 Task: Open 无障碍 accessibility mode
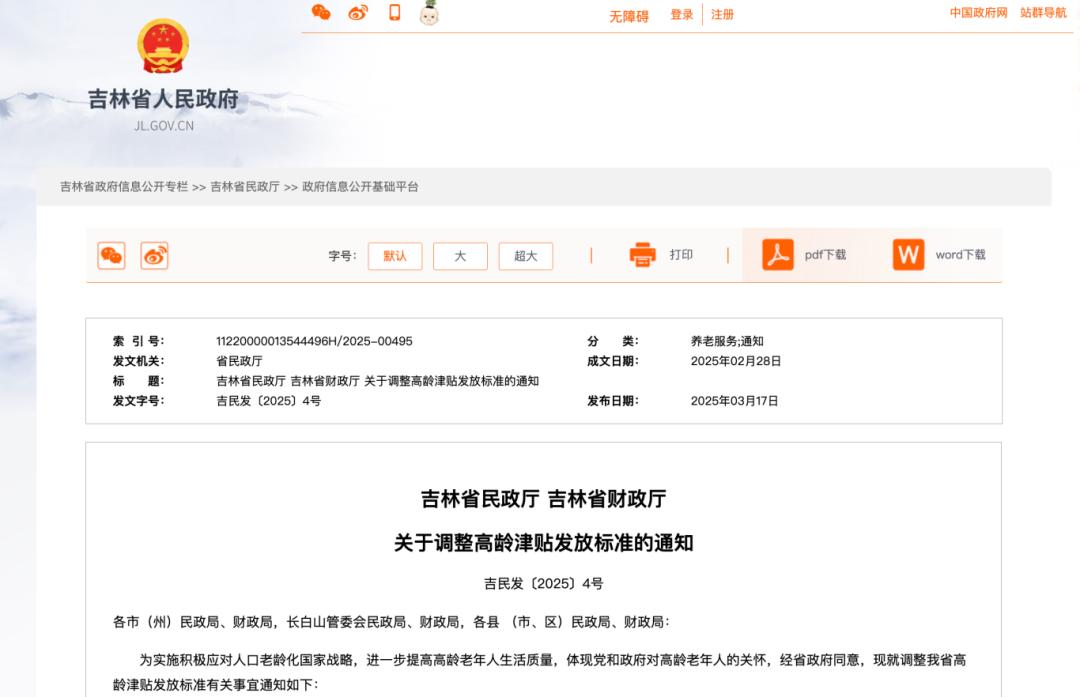(629, 16)
